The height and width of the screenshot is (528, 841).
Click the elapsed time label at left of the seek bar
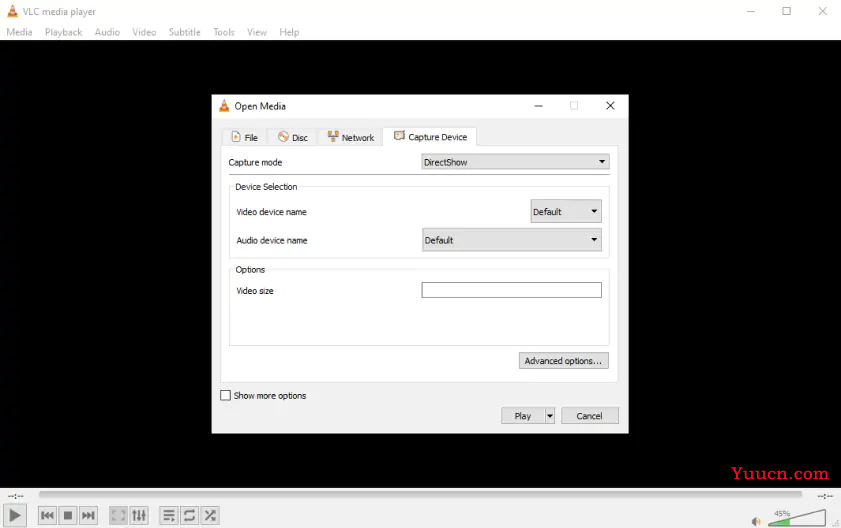tap(16, 496)
